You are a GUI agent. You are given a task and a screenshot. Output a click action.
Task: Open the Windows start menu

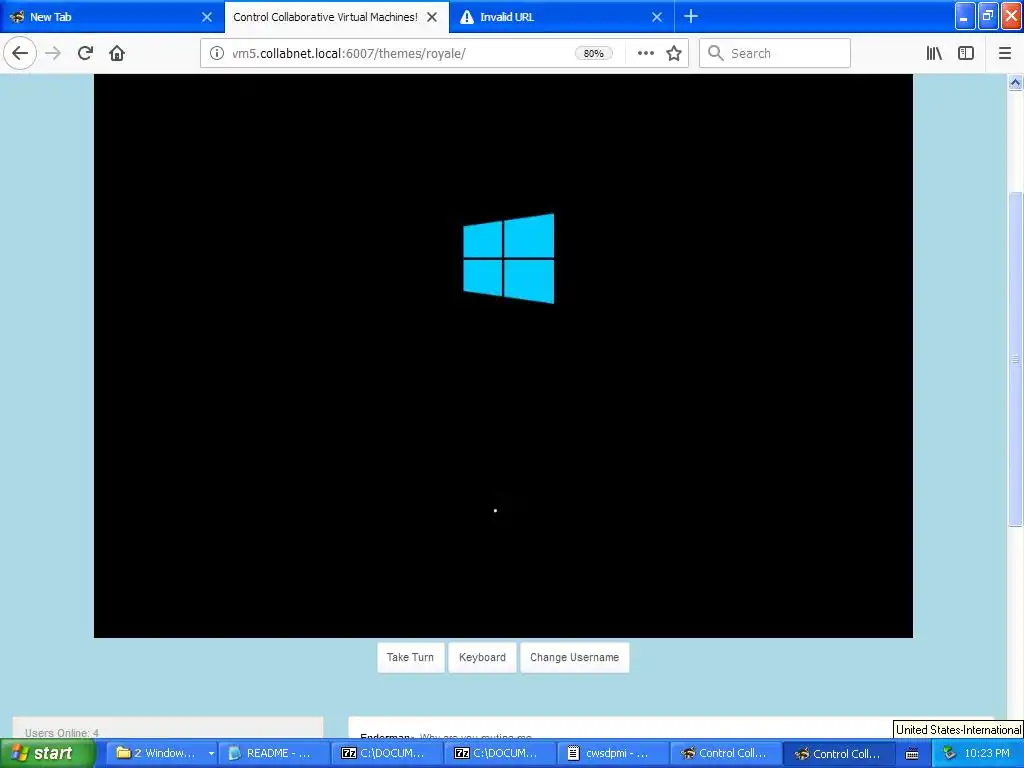coord(46,753)
